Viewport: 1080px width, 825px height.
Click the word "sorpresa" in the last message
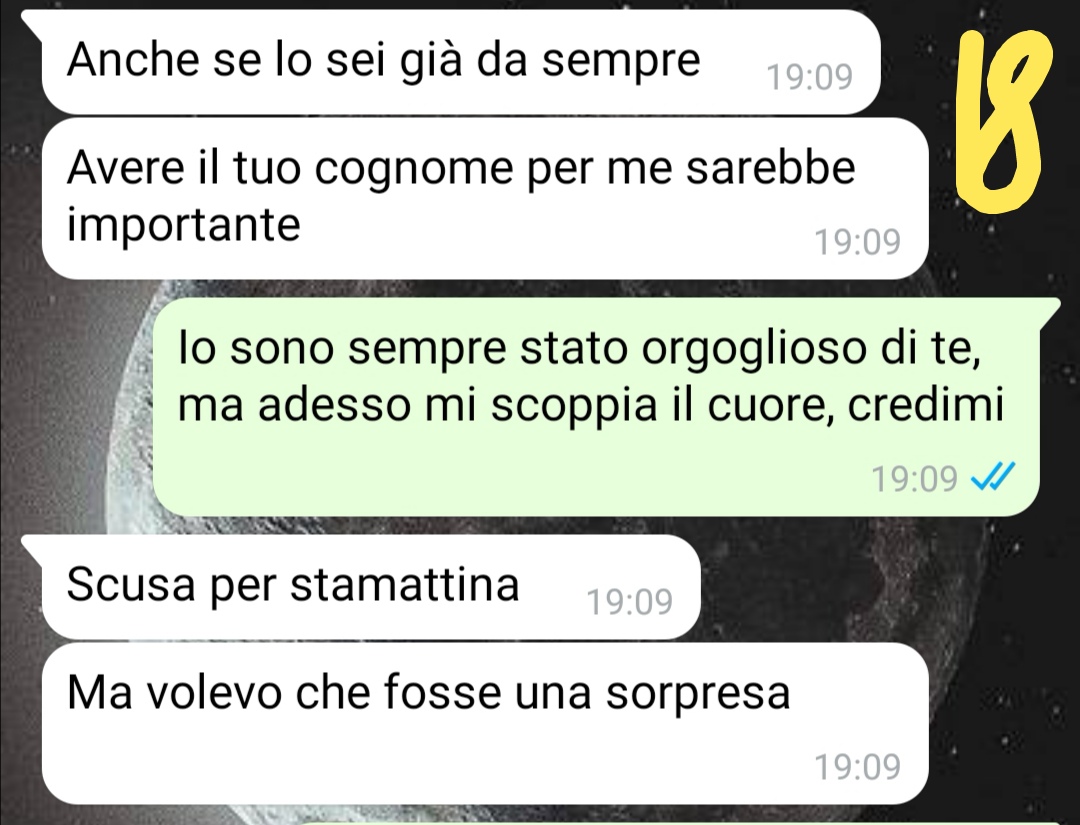click(698, 694)
